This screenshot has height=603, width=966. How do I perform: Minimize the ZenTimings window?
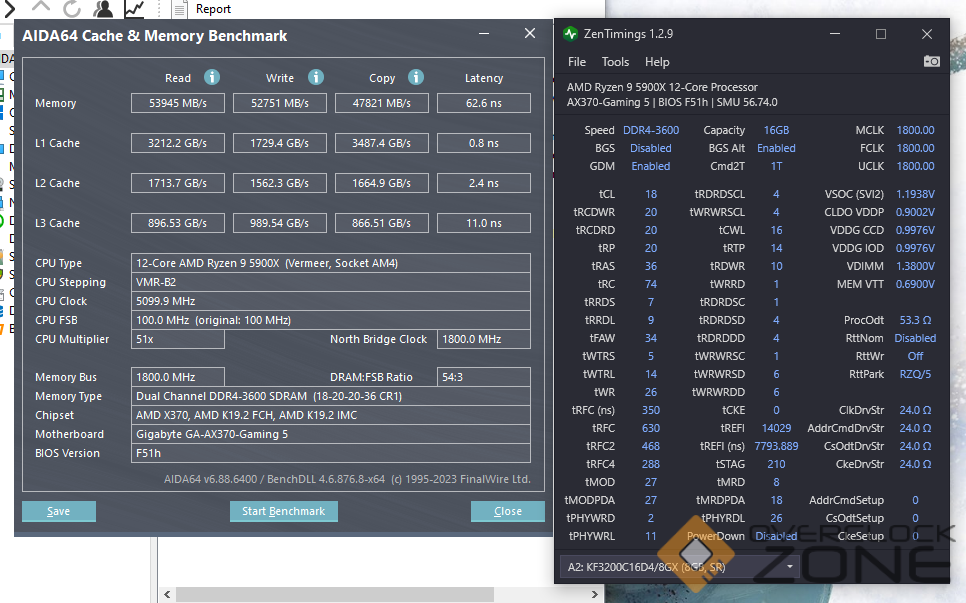point(835,34)
